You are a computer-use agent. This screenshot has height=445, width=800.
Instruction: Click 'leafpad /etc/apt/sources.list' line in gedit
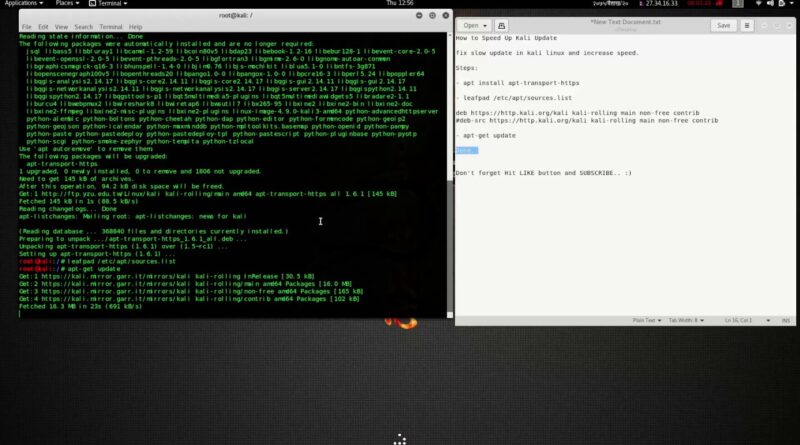[x=514, y=97]
